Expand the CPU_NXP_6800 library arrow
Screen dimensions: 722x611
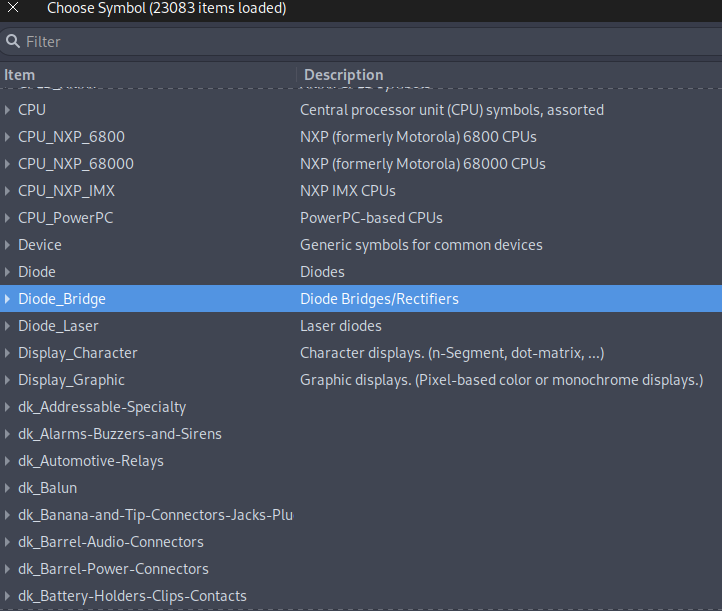(x=7, y=137)
